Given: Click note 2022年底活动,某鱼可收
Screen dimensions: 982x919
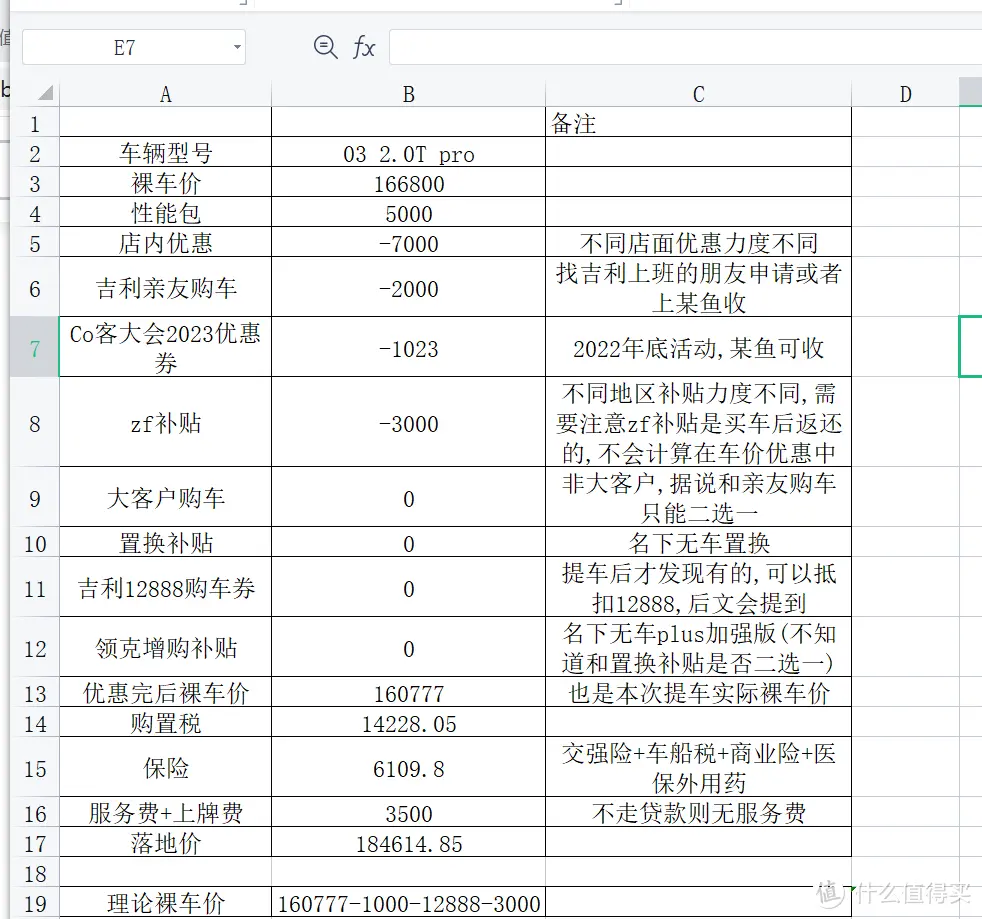Looking at the screenshot, I should pos(698,347).
